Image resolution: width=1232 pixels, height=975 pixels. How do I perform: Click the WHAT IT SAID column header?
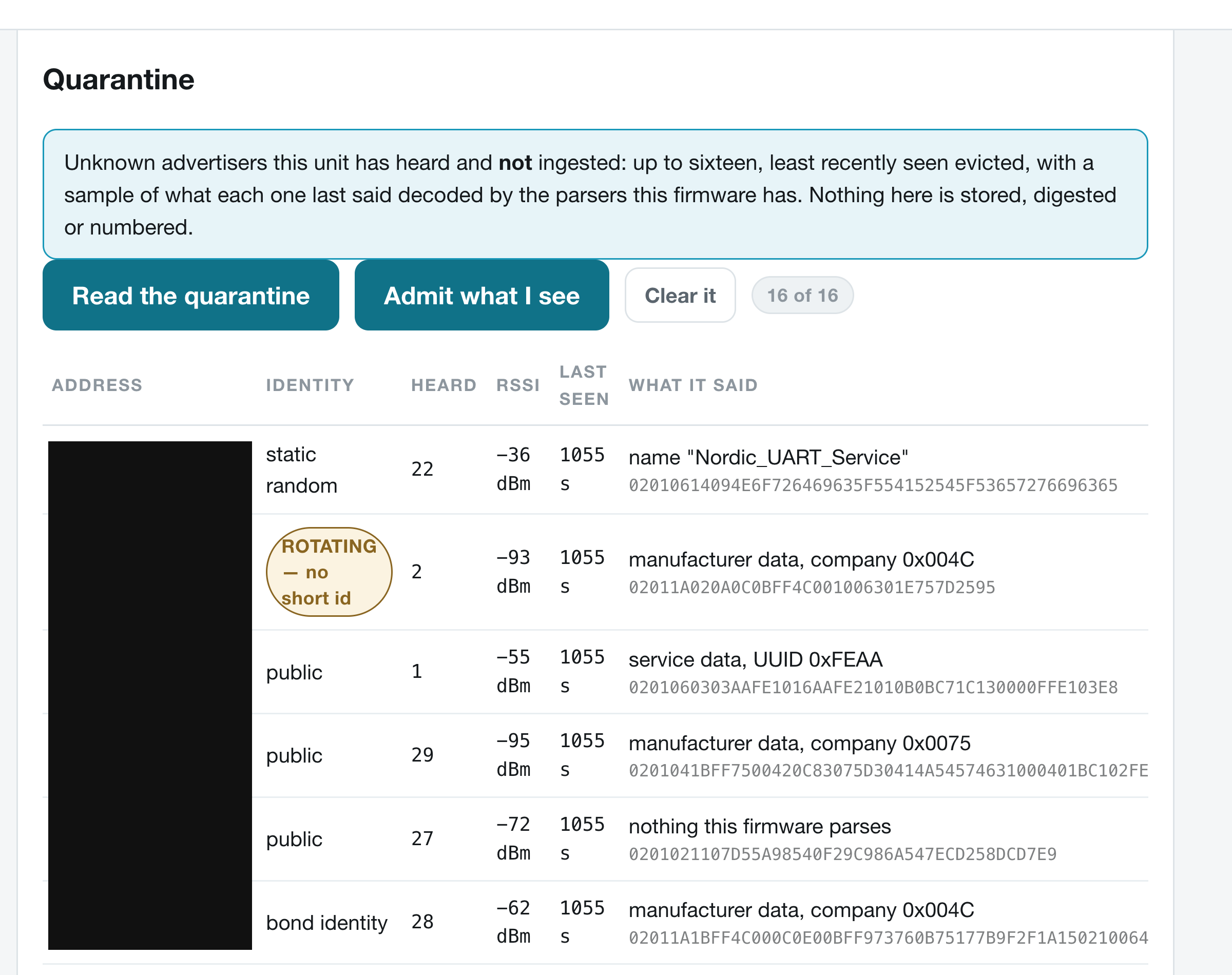693,385
